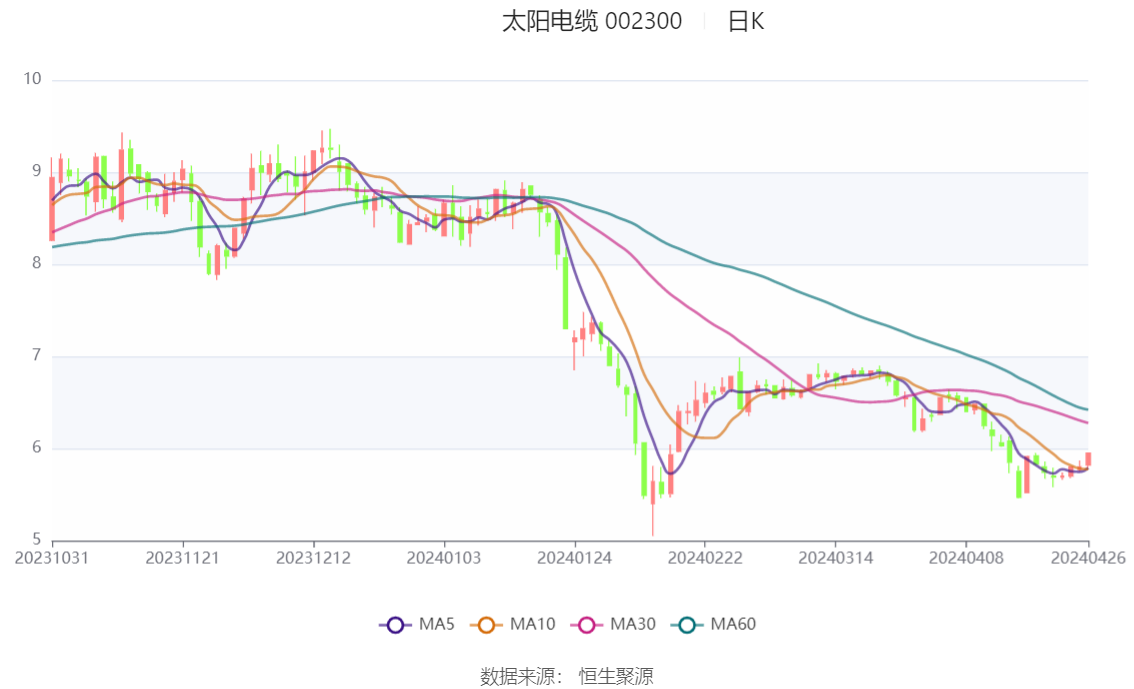The image size is (1134, 689).
Task: Select the 20240124 x-axis tick label
Action: tap(574, 557)
